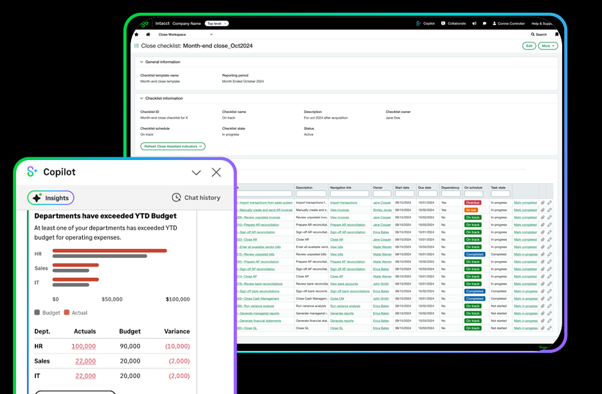This screenshot has width=602, height=394.
Task: Click Mark in-progress for Close GL row
Action: tap(525, 328)
